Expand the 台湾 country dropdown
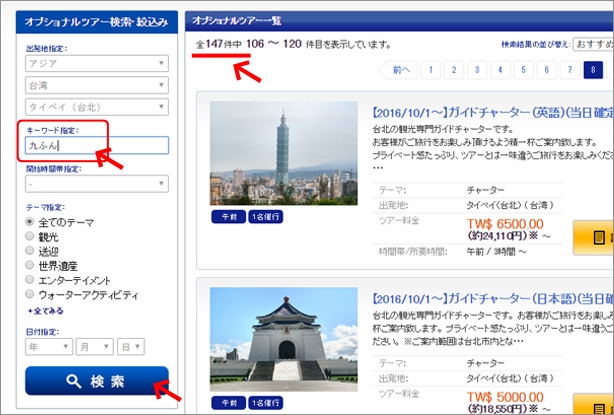 [96, 86]
